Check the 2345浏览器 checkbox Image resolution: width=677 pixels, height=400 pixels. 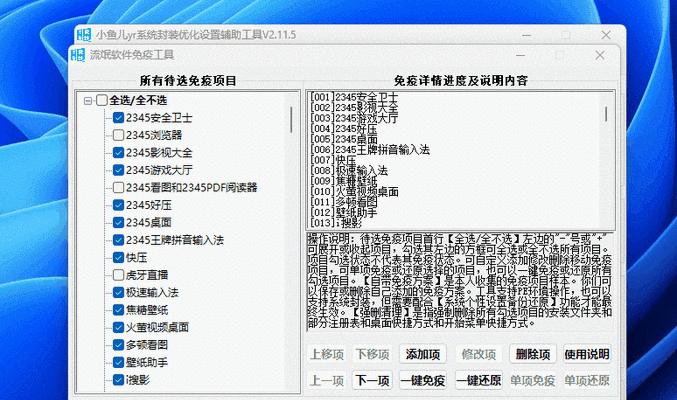click(x=118, y=135)
